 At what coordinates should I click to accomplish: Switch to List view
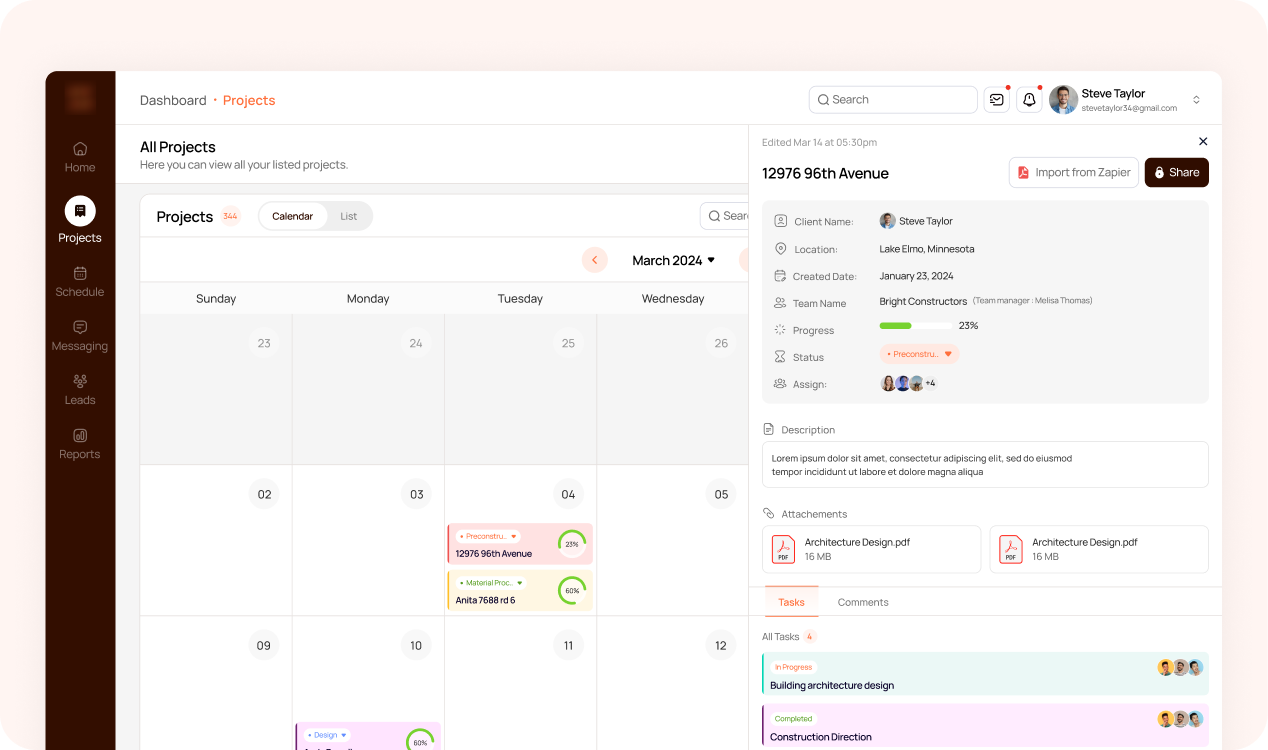tap(349, 216)
